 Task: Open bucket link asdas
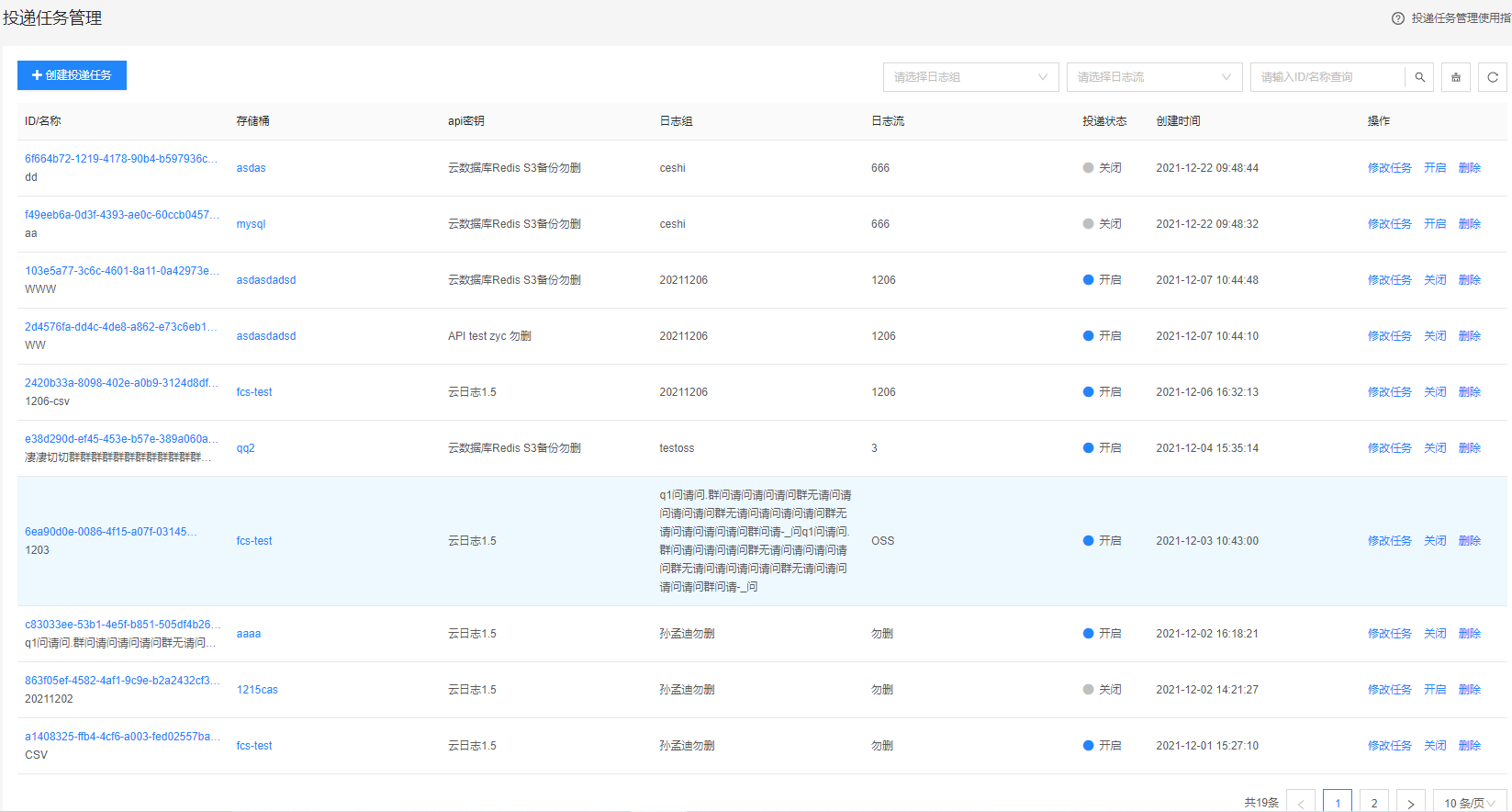pos(251,168)
